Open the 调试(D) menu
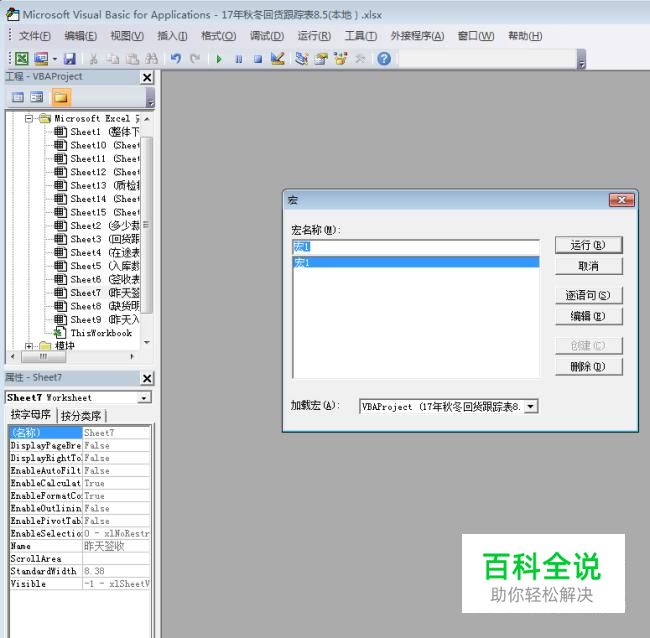 (267, 36)
